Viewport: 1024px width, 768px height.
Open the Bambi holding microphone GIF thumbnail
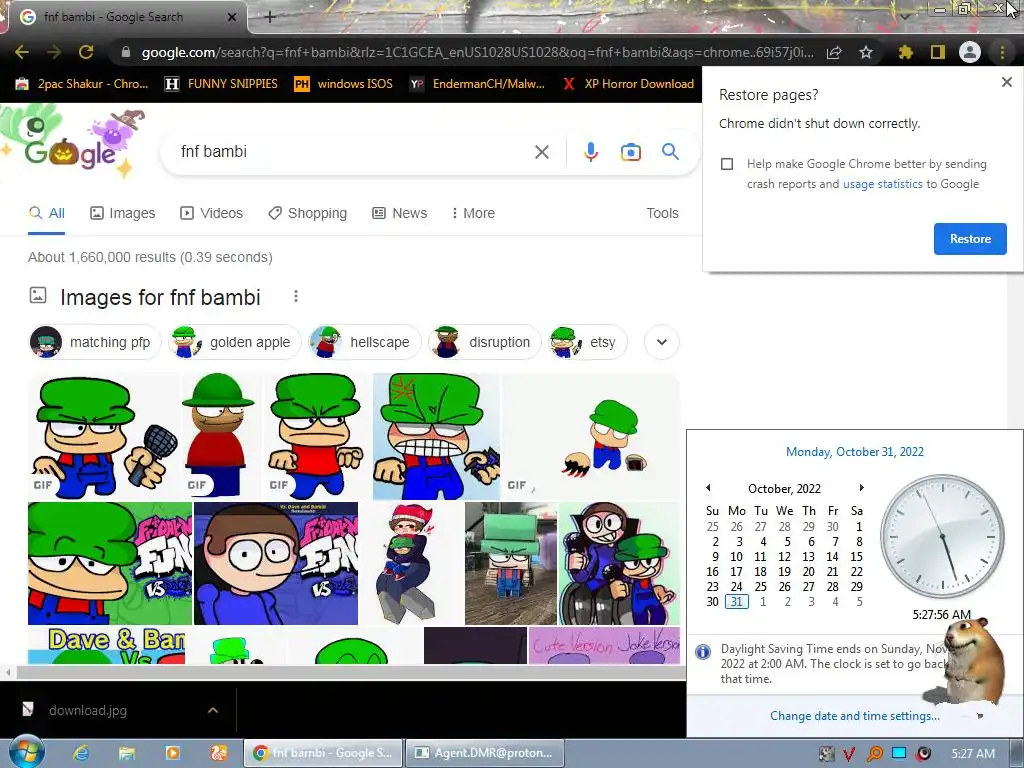103,436
